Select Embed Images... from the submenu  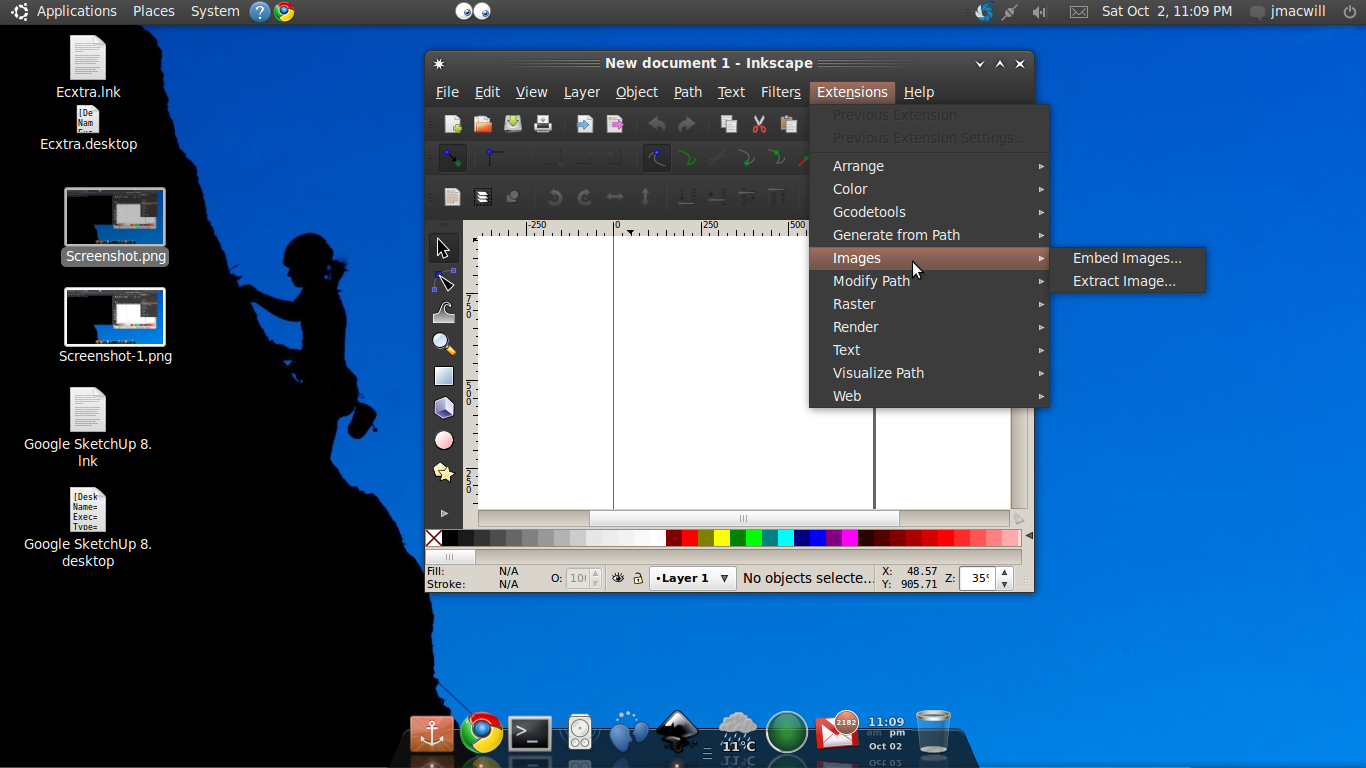(1127, 258)
